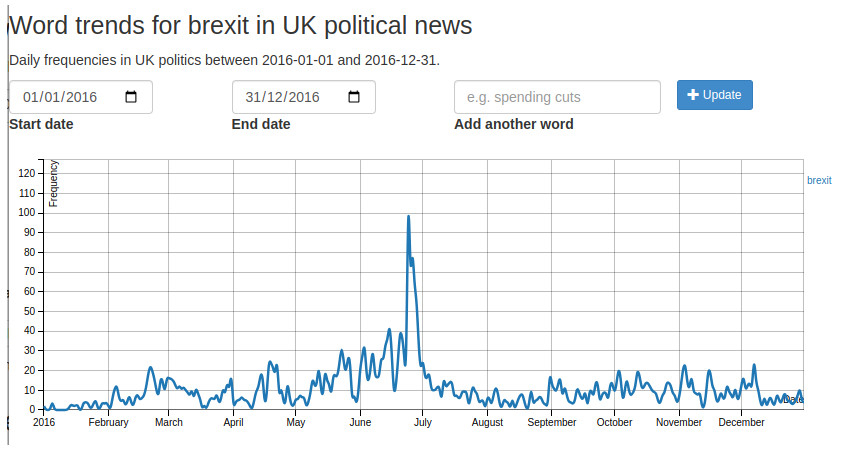Open the Start date calendar picker icon
The image size is (850, 450).
131,97
